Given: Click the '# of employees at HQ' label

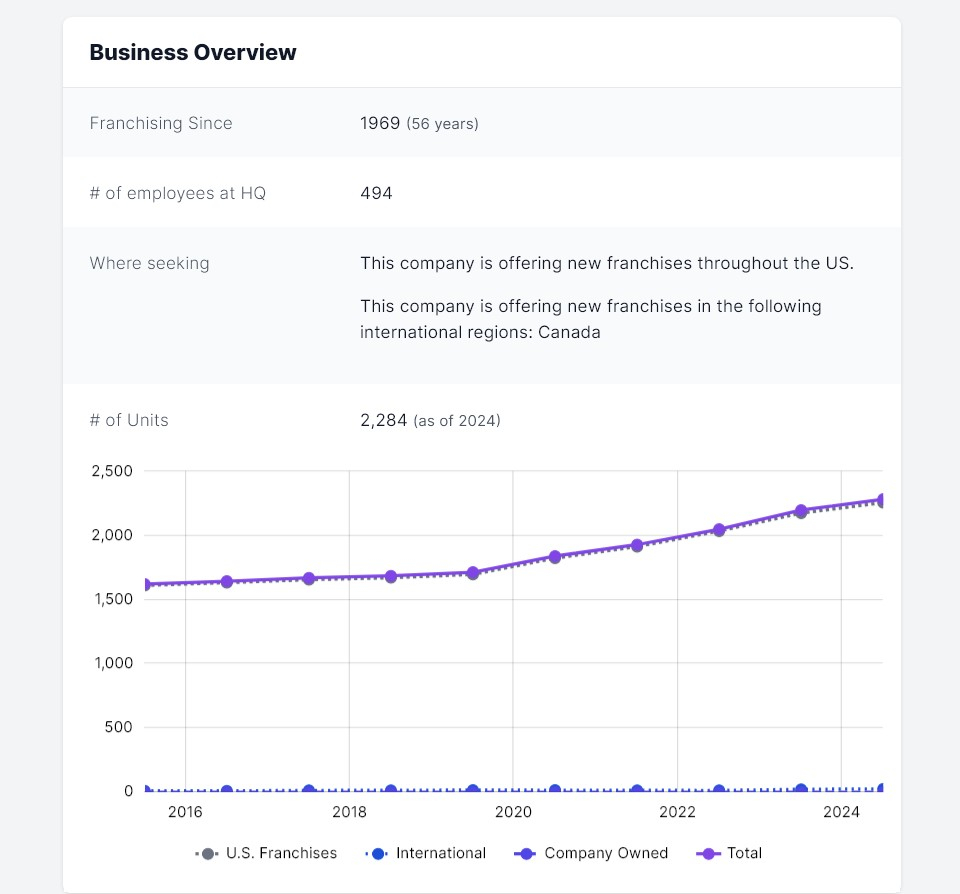Looking at the screenshot, I should click(x=178, y=193).
